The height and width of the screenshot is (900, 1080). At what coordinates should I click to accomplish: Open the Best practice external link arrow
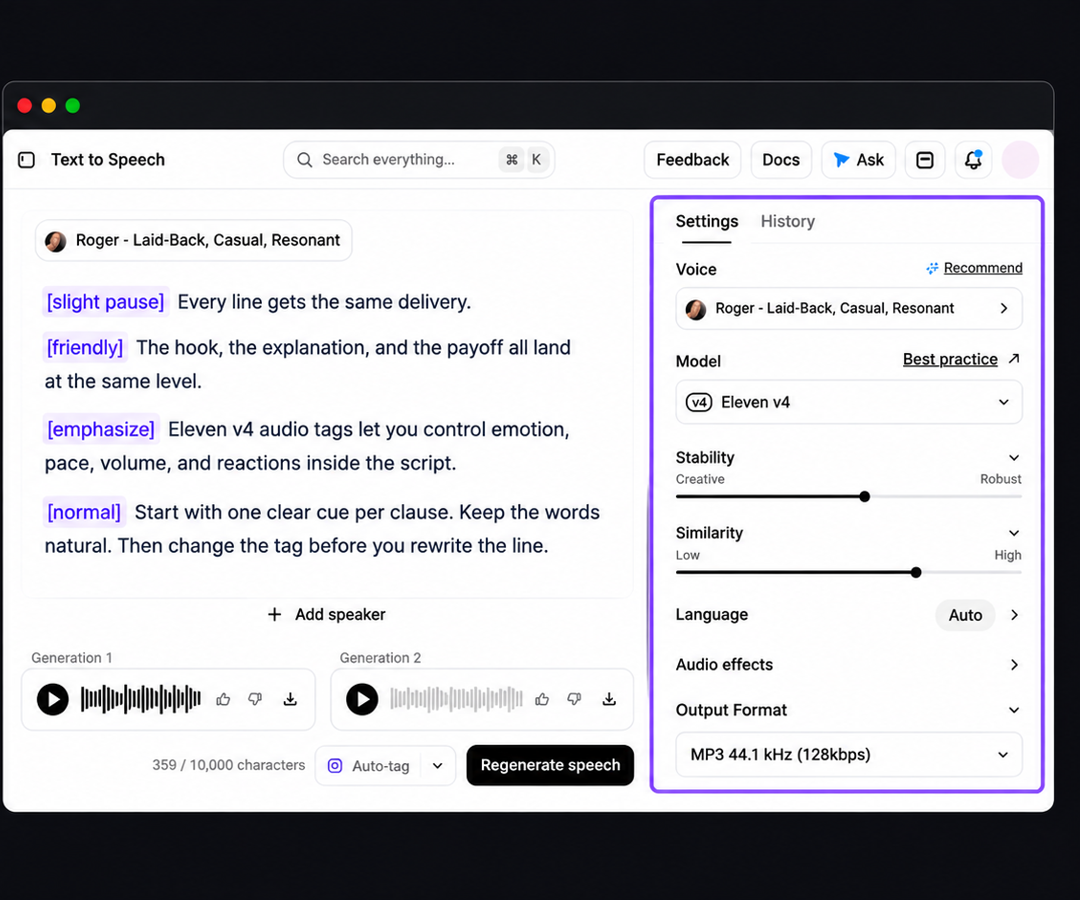(1014, 359)
